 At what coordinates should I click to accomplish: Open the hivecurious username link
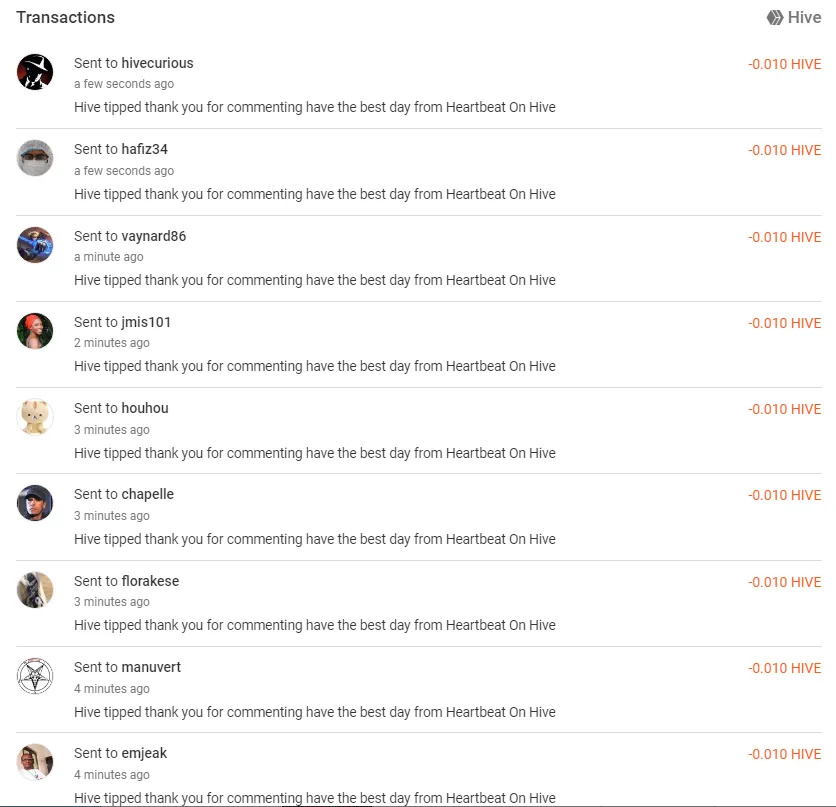(157, 63)
